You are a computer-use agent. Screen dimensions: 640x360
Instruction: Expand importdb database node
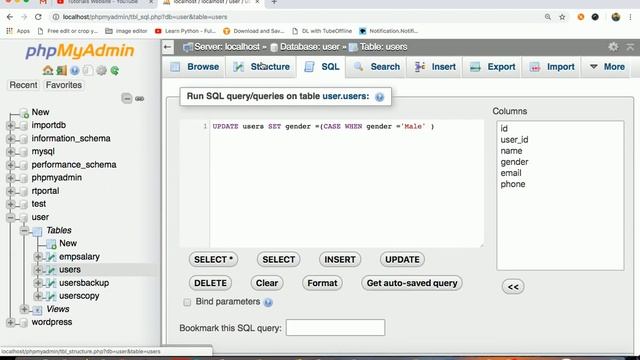tap(11, 125)
